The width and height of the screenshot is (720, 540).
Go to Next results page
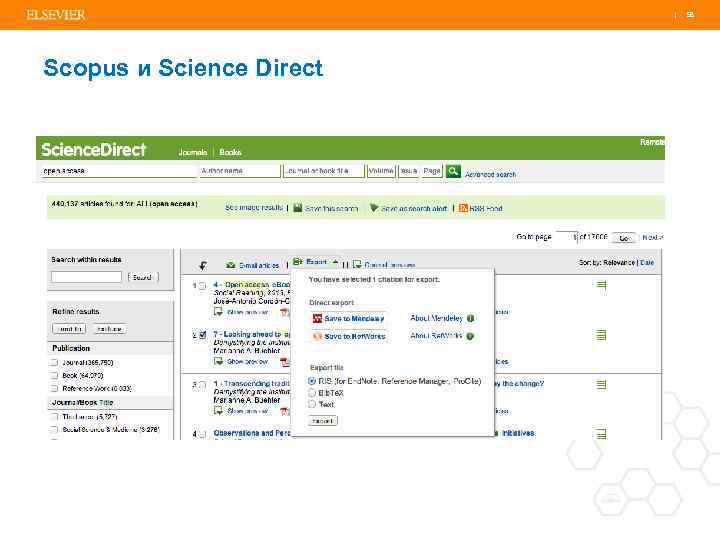click(652, 237)
